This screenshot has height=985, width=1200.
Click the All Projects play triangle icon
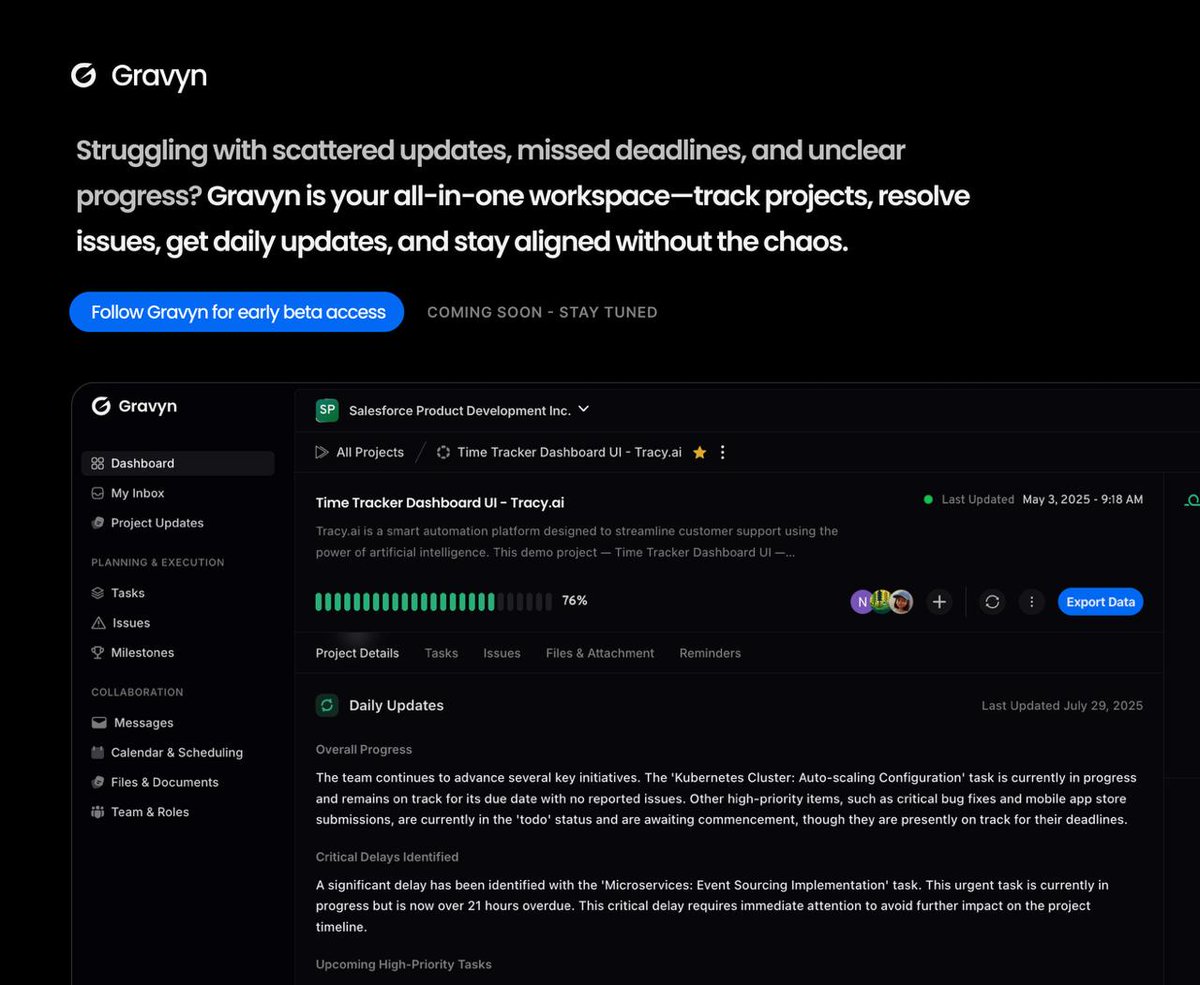(321, 452)
